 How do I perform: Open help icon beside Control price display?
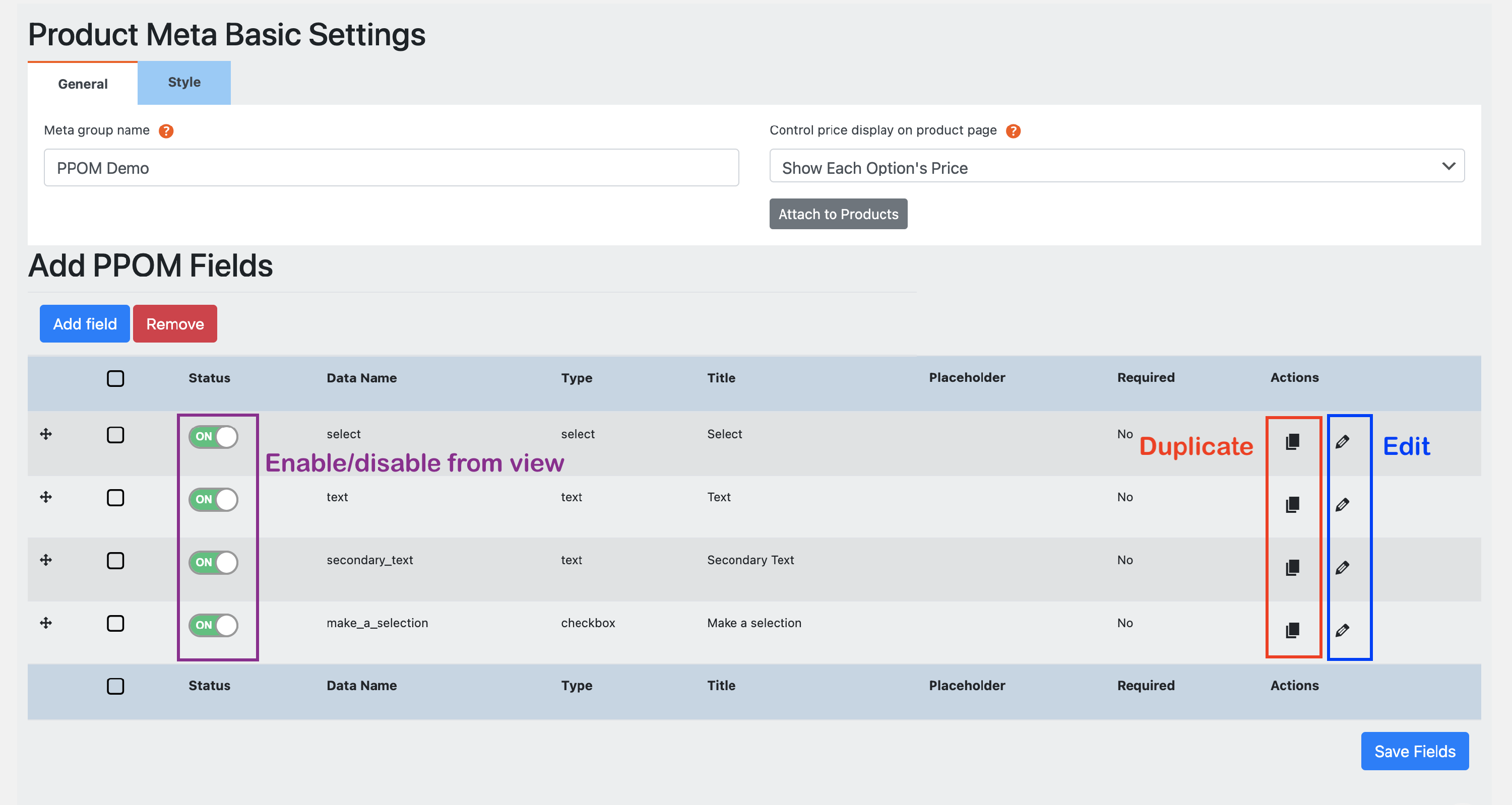pos(1013,131)
